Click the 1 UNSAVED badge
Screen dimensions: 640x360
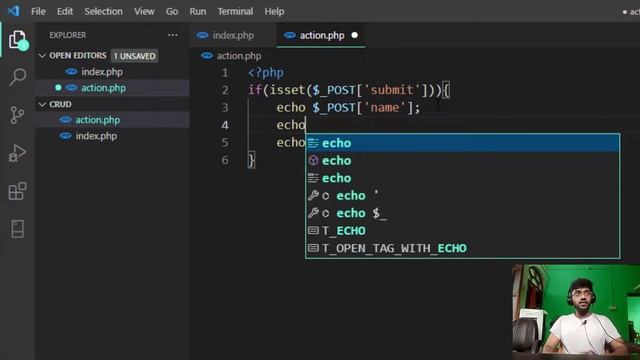(134, 56)
